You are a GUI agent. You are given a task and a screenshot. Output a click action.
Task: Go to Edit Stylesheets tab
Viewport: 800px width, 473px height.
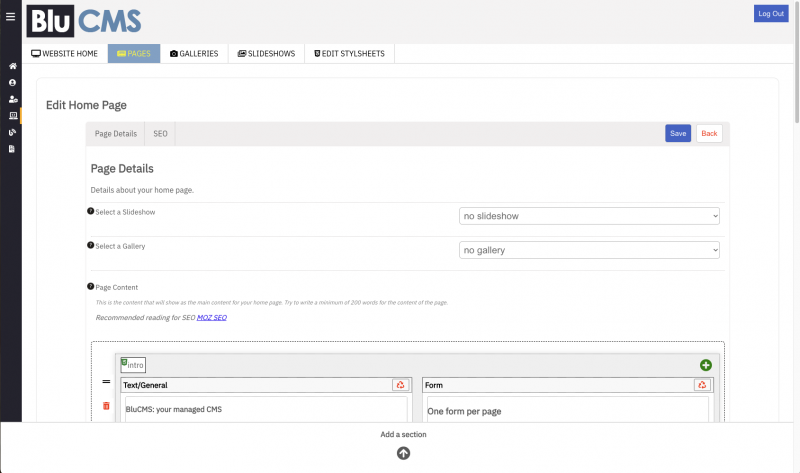pos(349,53)
